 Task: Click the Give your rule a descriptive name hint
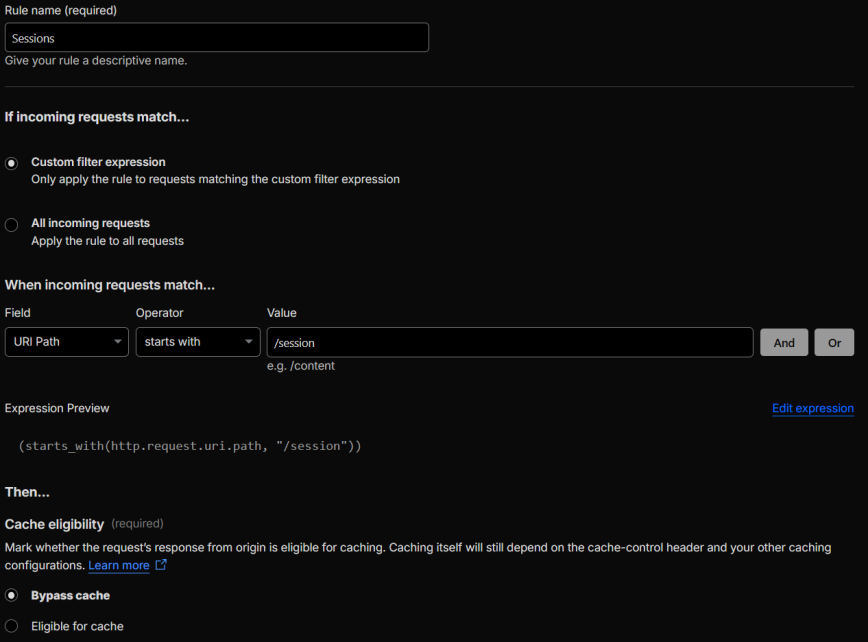[96, 60]
